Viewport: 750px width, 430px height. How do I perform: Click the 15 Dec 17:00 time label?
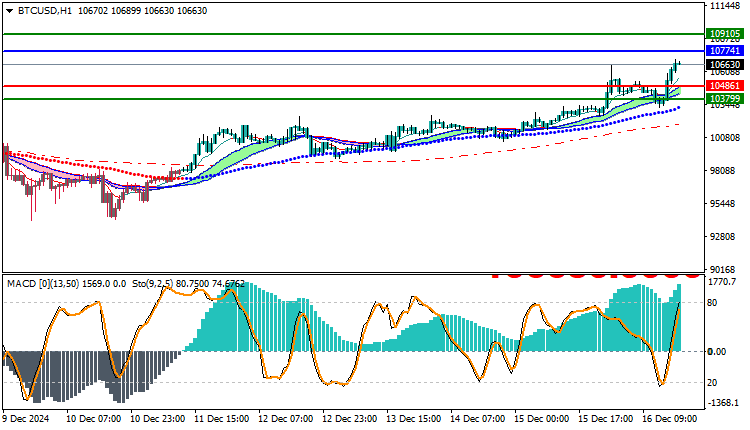(606, 419)
